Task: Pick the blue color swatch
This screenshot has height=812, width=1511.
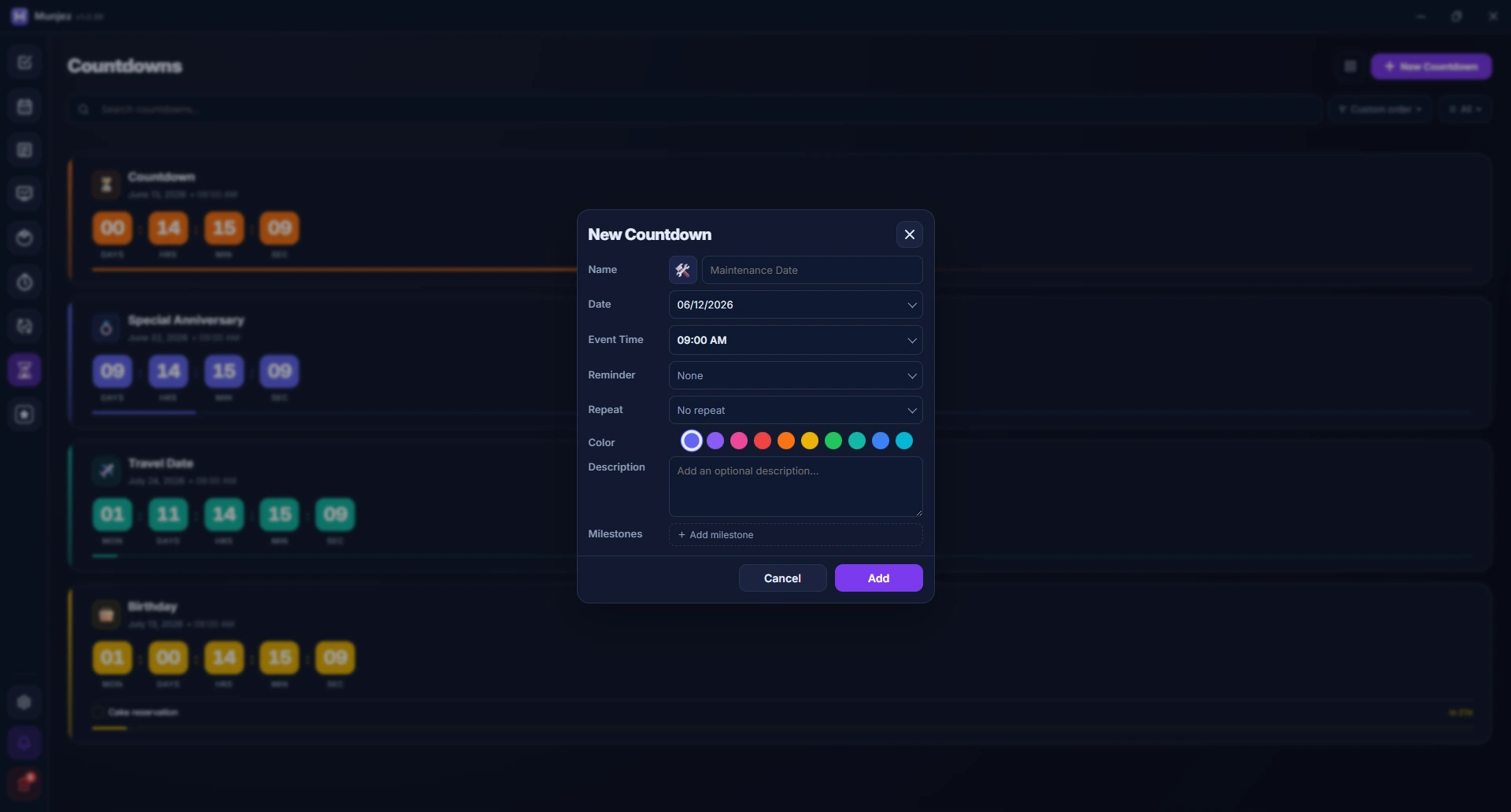Action: (x=880, y=441)
